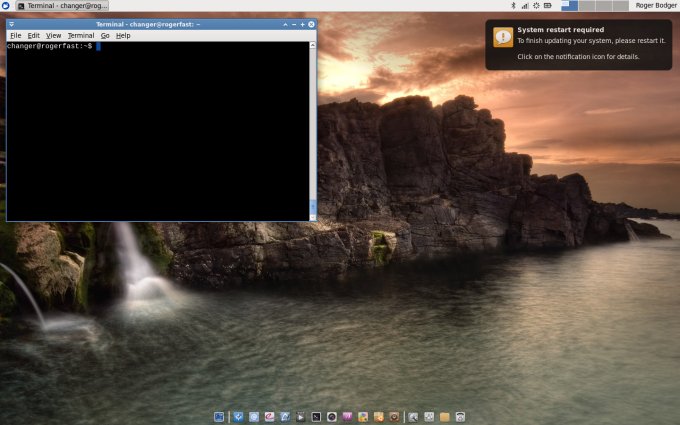
Task: Open the Help menu in Terminal
Action: pos(123,35)
